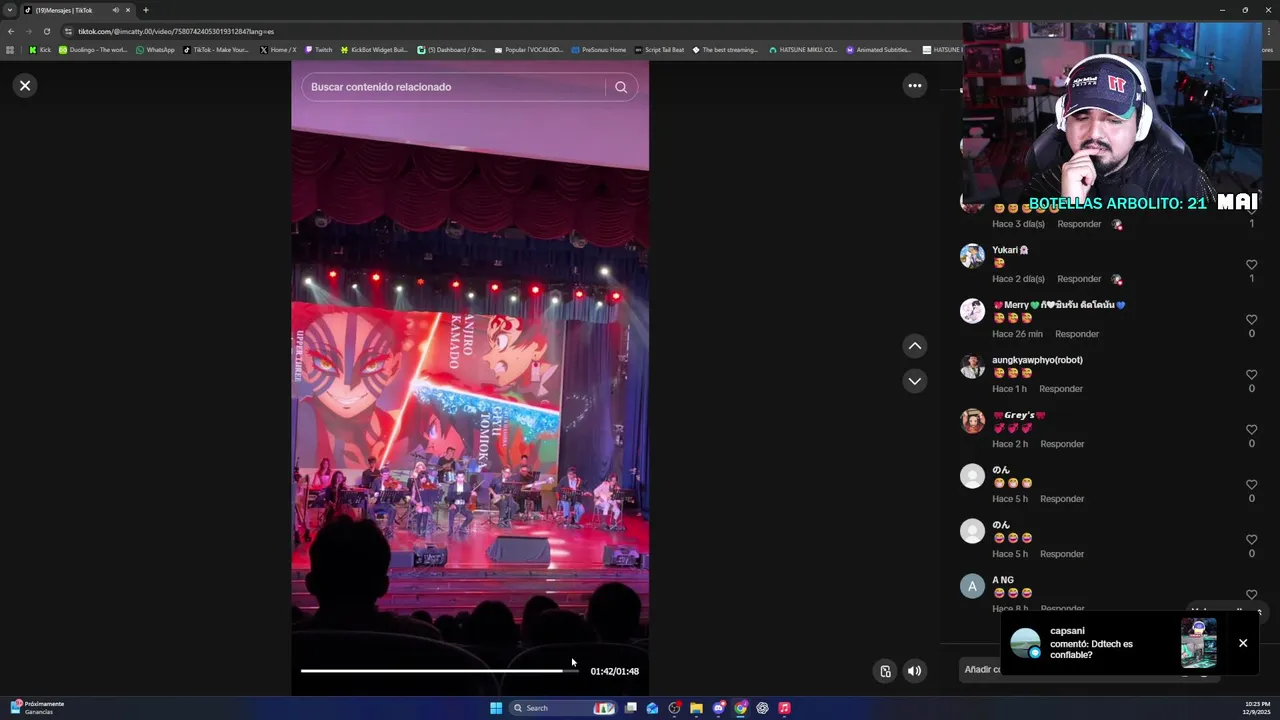Click the browser address bar URL

pyautogui.click(x=176, y=31)
